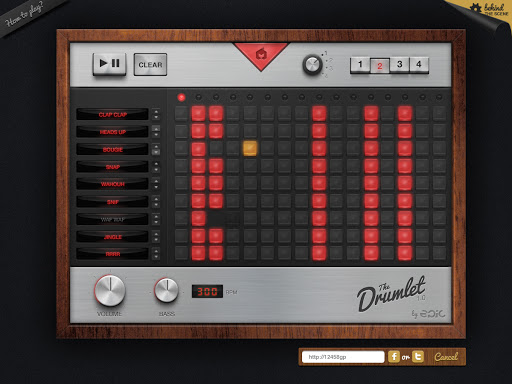This screenshot has width=512, height=384.
Task: Click the RRRR sound label
Action: point(112,254)
